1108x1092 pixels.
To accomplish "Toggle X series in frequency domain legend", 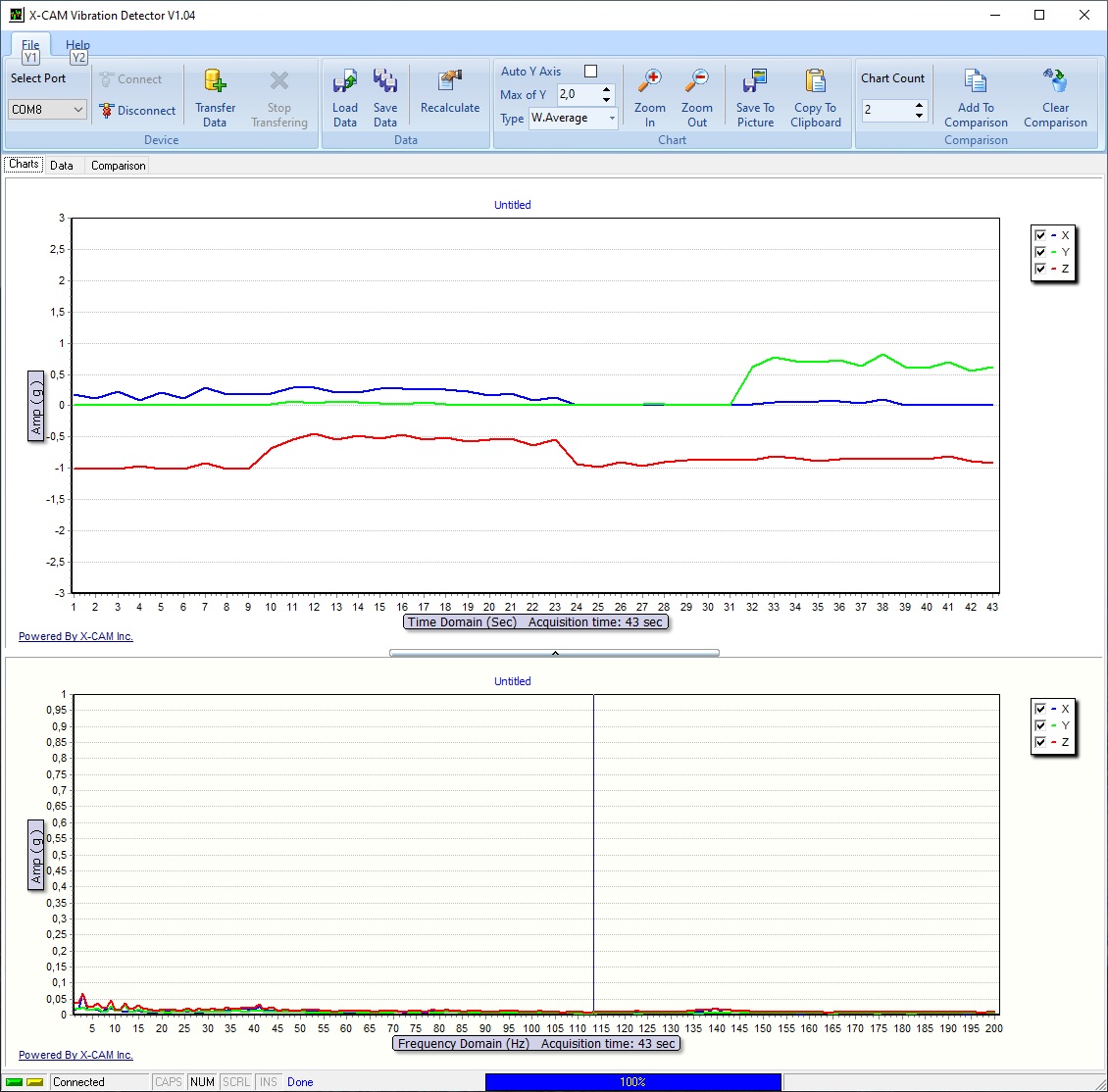I will tap(1040, 709).
